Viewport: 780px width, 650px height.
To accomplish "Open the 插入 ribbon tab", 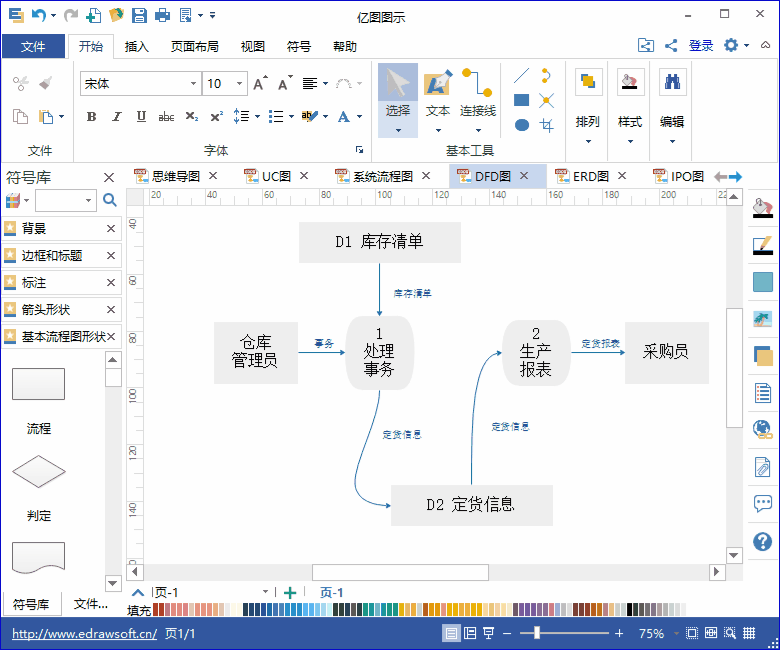I will [x=136, y=46].
